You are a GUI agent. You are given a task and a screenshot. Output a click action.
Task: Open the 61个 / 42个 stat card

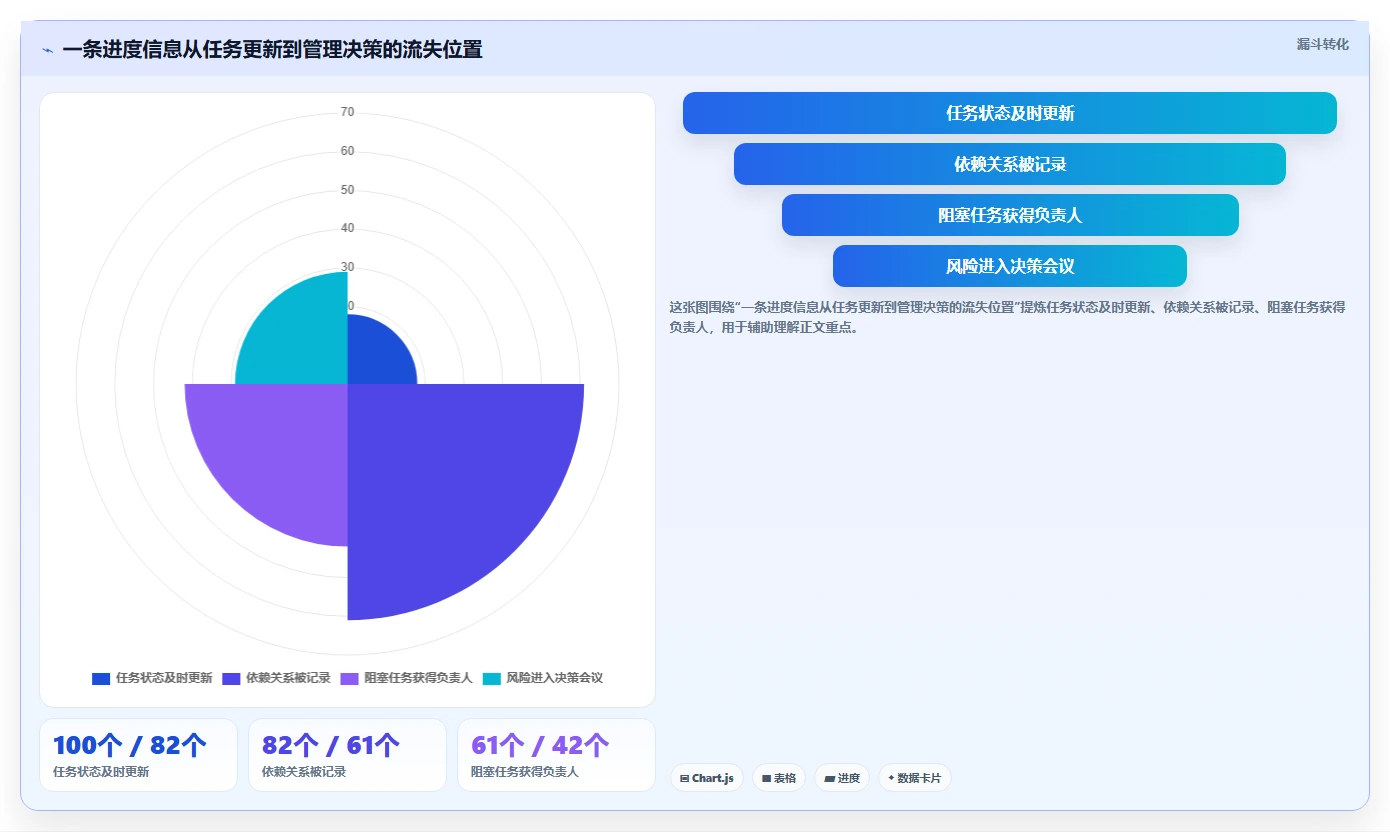pyautogui.click(x=556, y=755)
